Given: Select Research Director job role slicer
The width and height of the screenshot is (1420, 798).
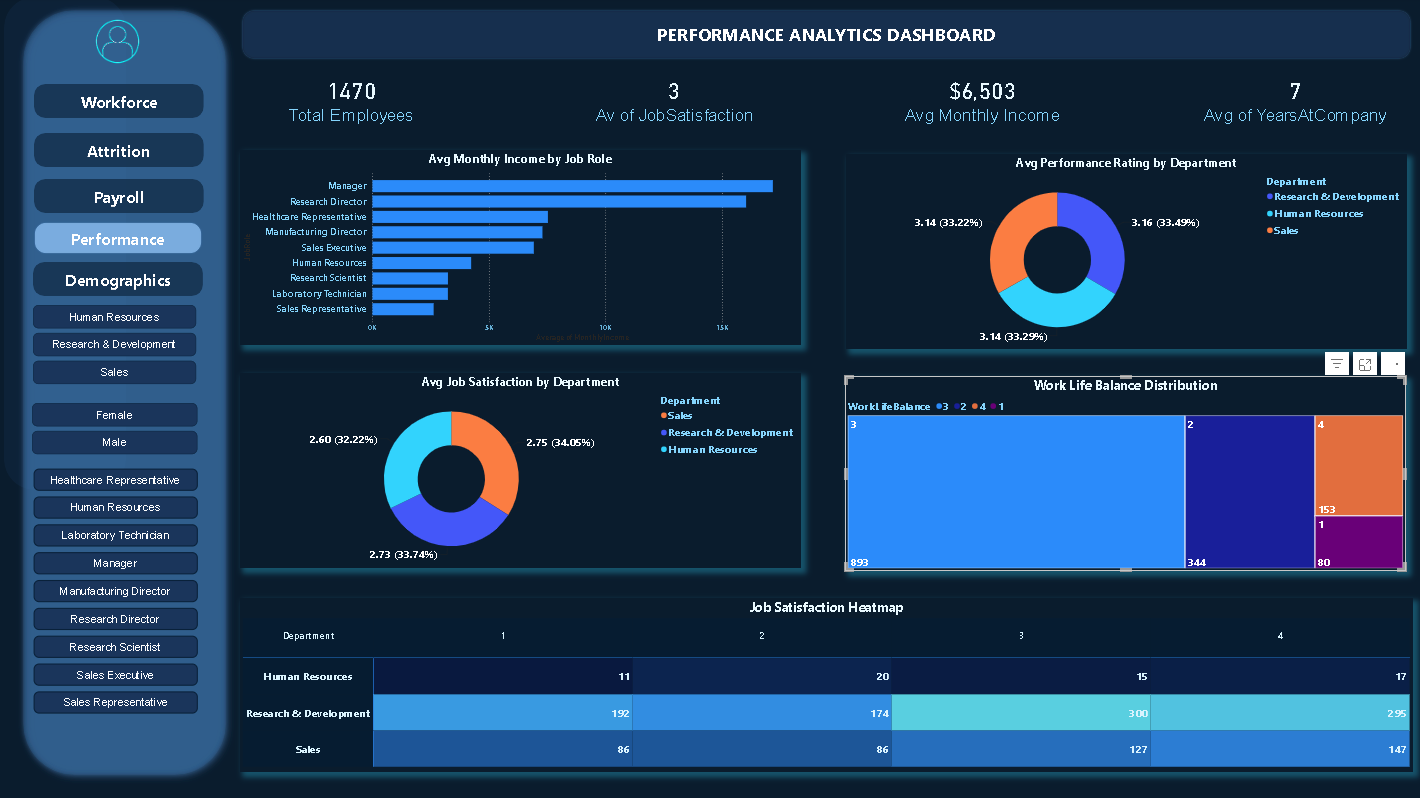Looking at the screenshot, I should coord(115,619).
